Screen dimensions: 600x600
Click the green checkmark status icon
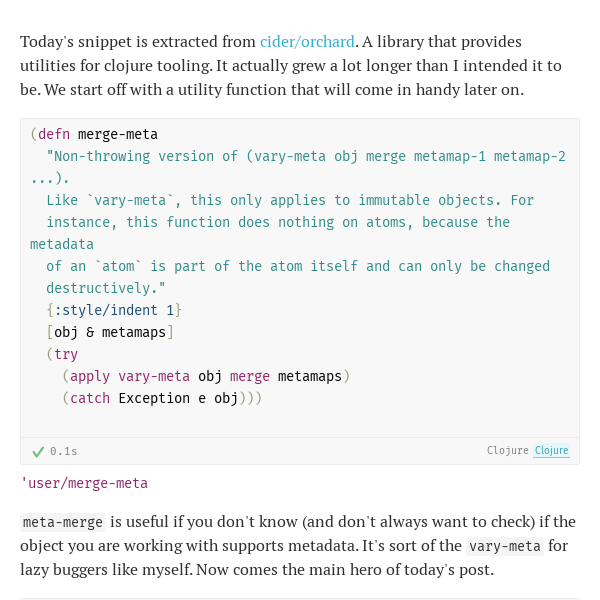click(38, 452)
